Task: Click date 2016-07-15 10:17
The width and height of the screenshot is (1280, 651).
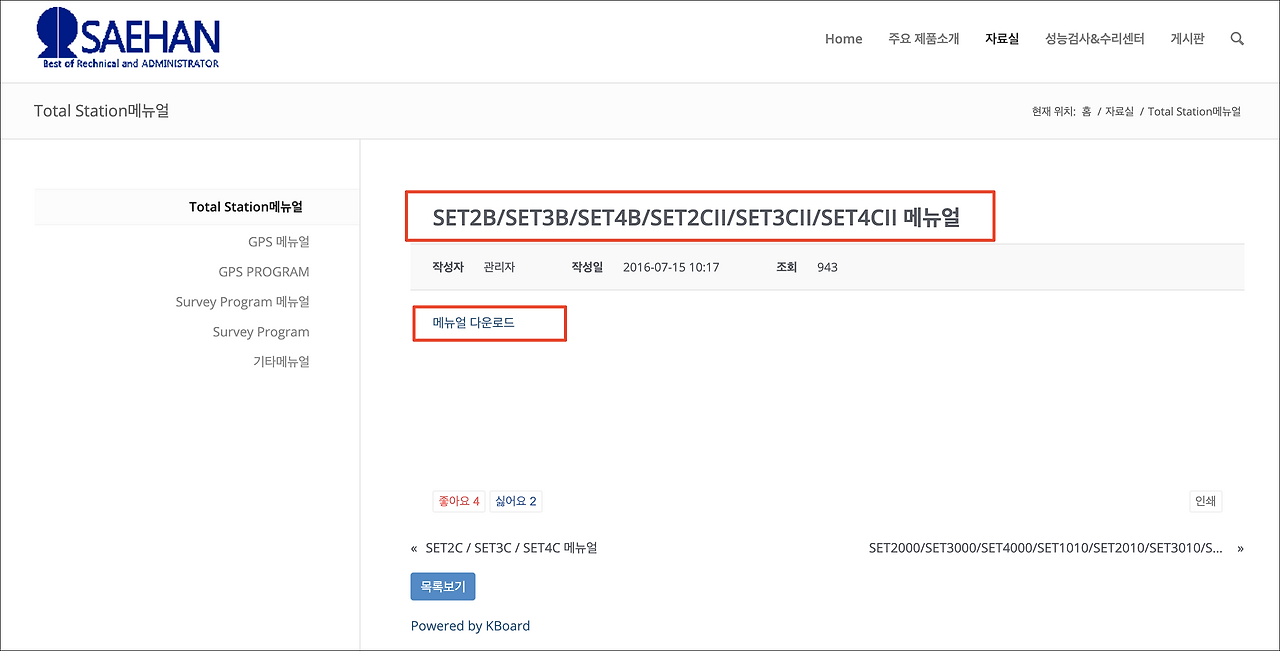Action: pyautogui.click(x=670, y=267)
